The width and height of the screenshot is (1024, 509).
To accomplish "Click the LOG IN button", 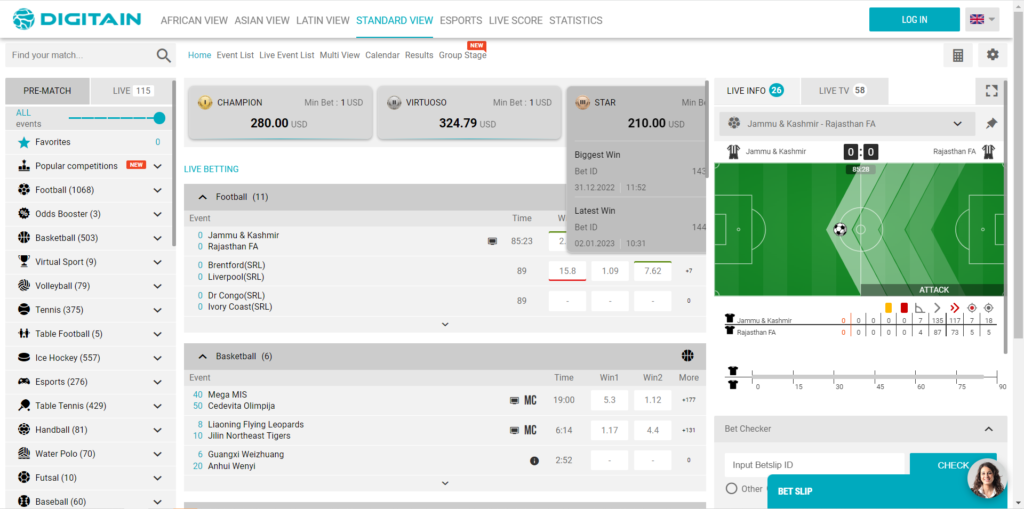I will coord(914,20).
